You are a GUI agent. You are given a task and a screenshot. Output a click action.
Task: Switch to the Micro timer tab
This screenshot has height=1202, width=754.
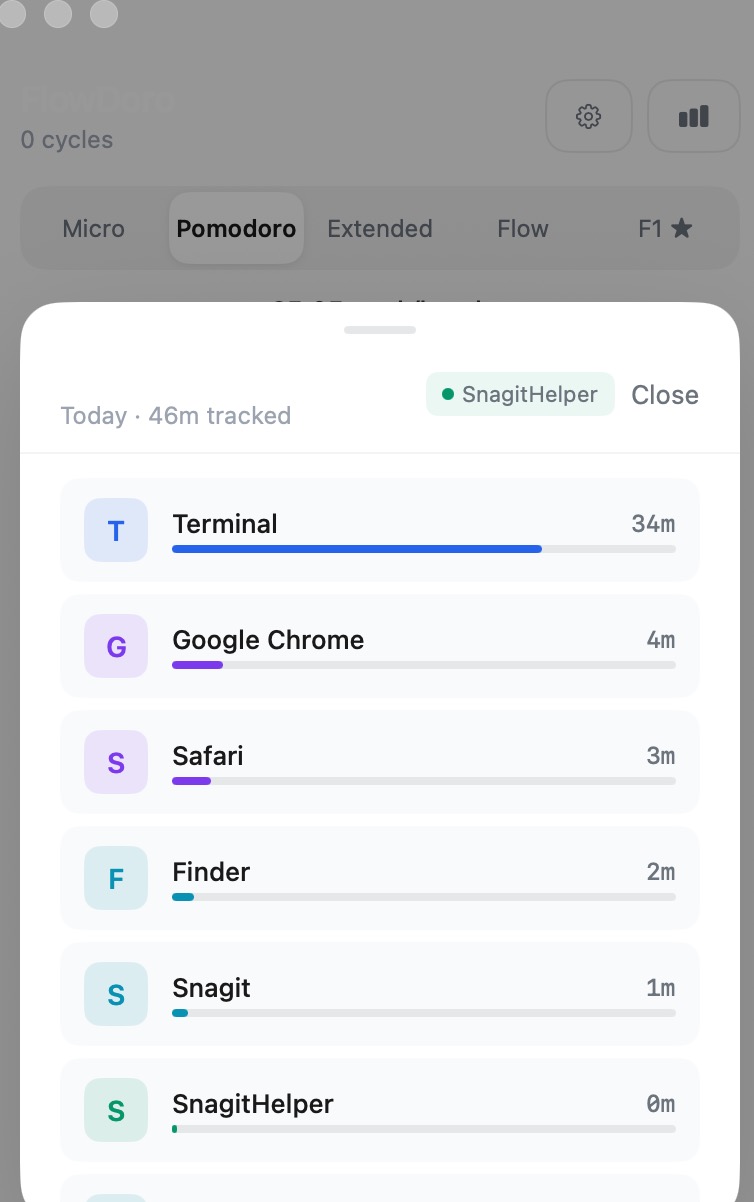pos(93,228)
